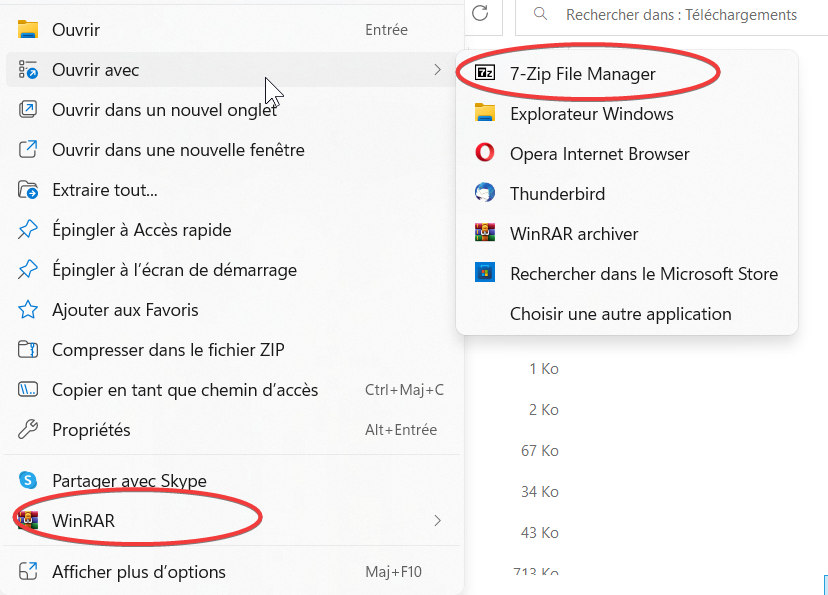Click the 67 Ko file size entry
This screenshot has height=595, width=828.
click(x=540, y=451)
